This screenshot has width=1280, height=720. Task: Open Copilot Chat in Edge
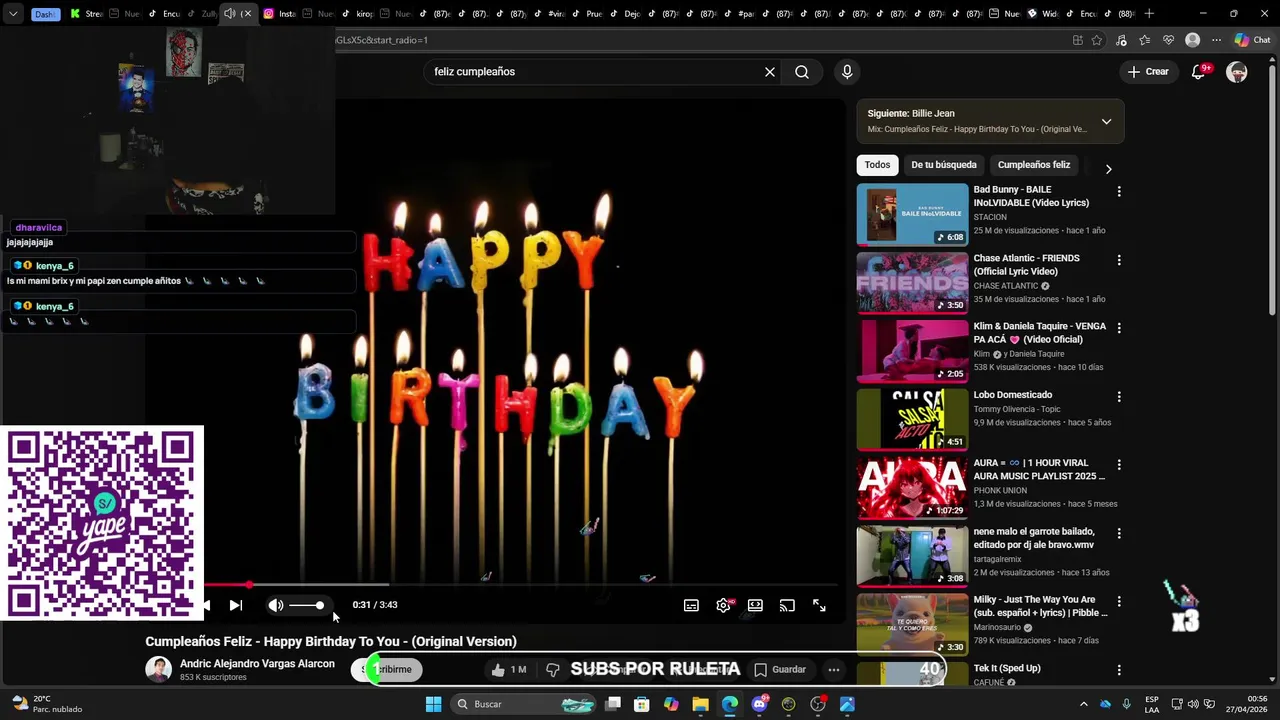point(1251,40)
